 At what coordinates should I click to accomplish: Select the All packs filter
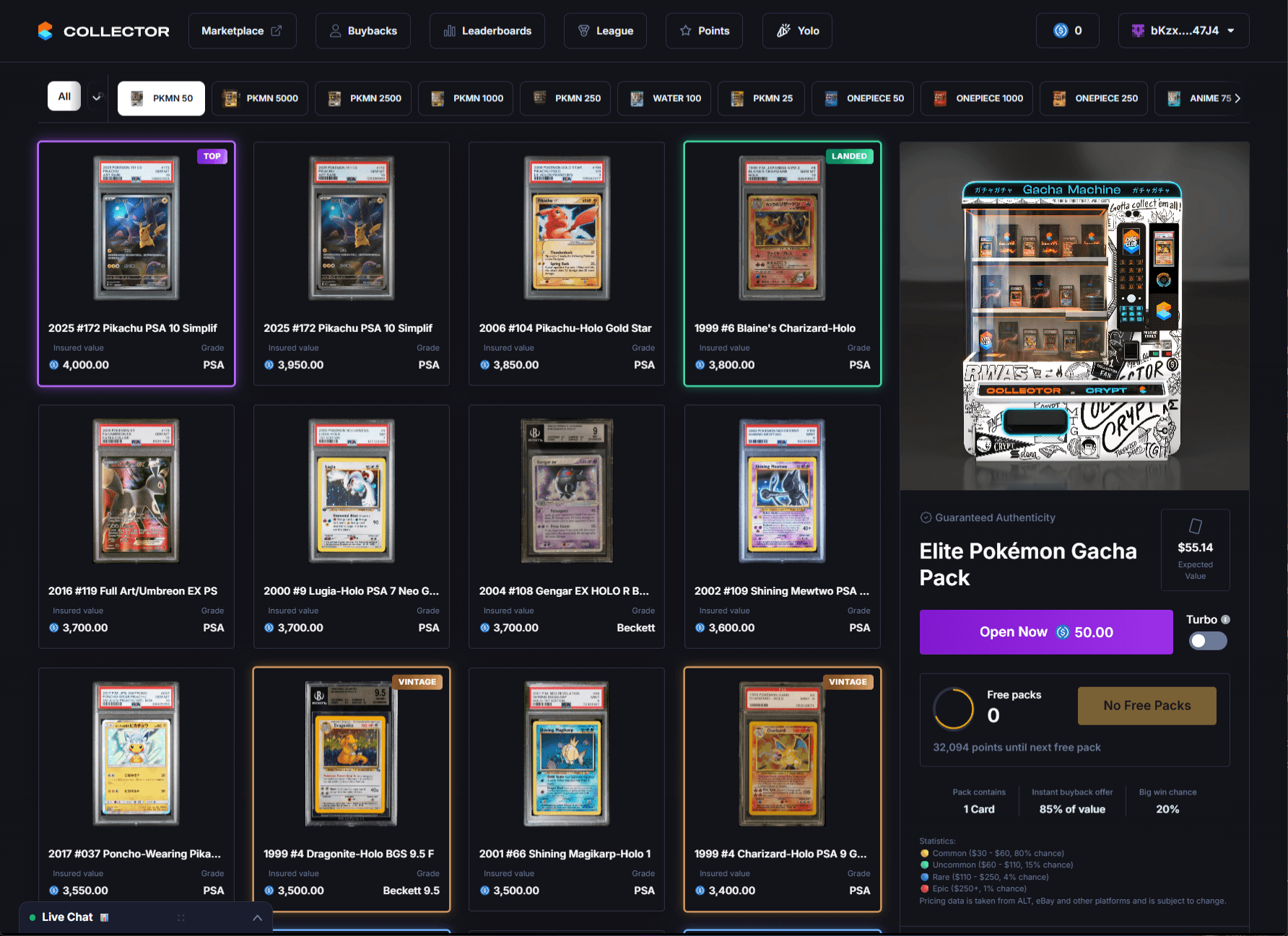64,97
